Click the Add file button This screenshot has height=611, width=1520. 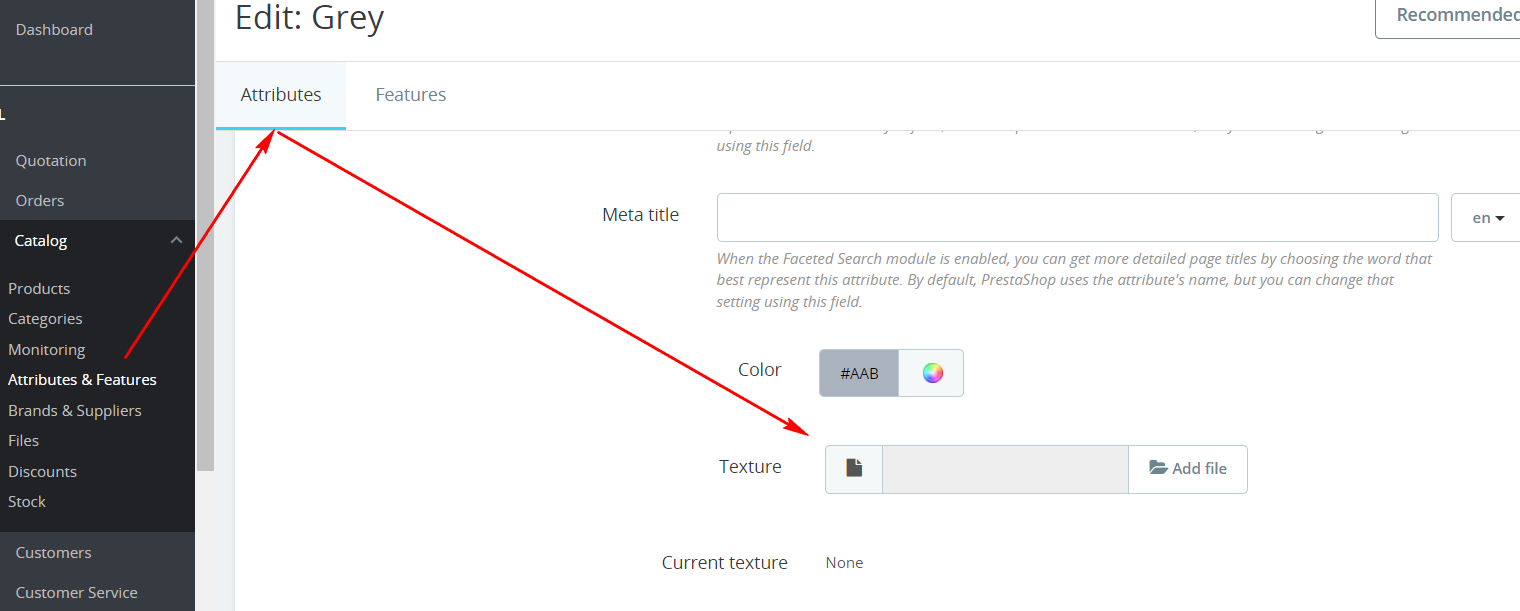[x=1188, y=468]
